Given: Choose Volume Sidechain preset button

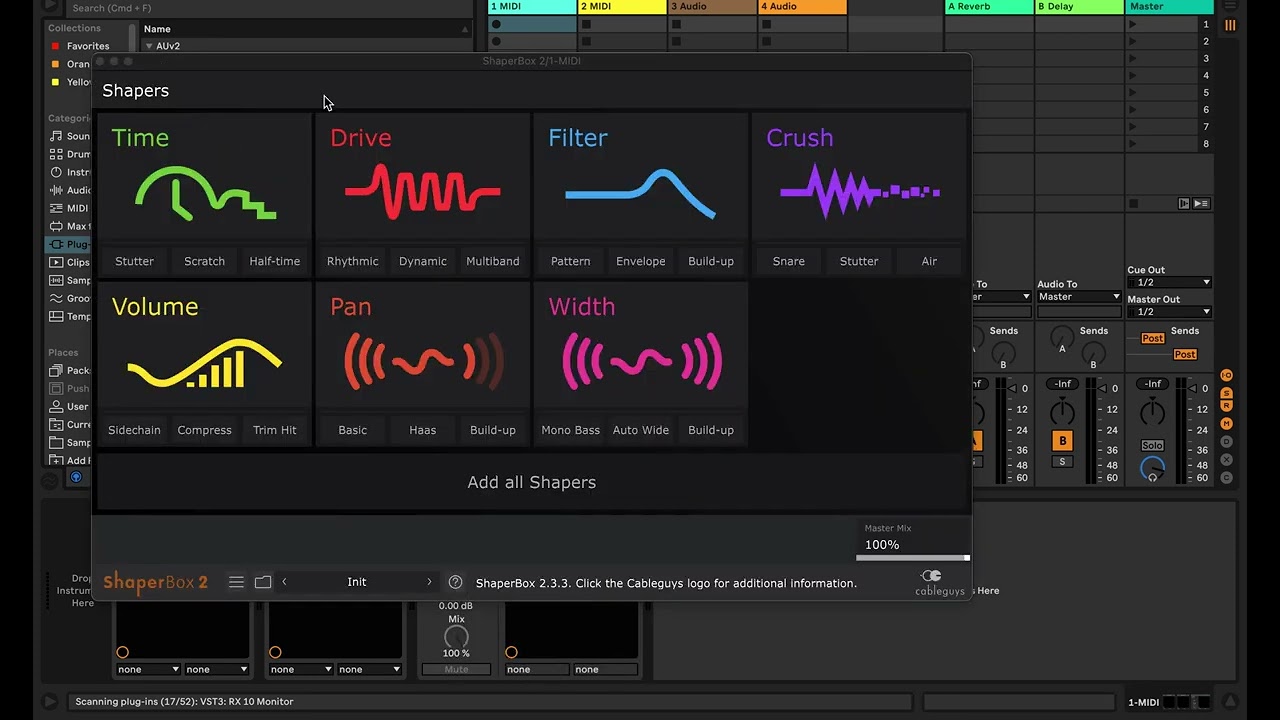Looking at the screenshot, I should [x=134, y=430].
